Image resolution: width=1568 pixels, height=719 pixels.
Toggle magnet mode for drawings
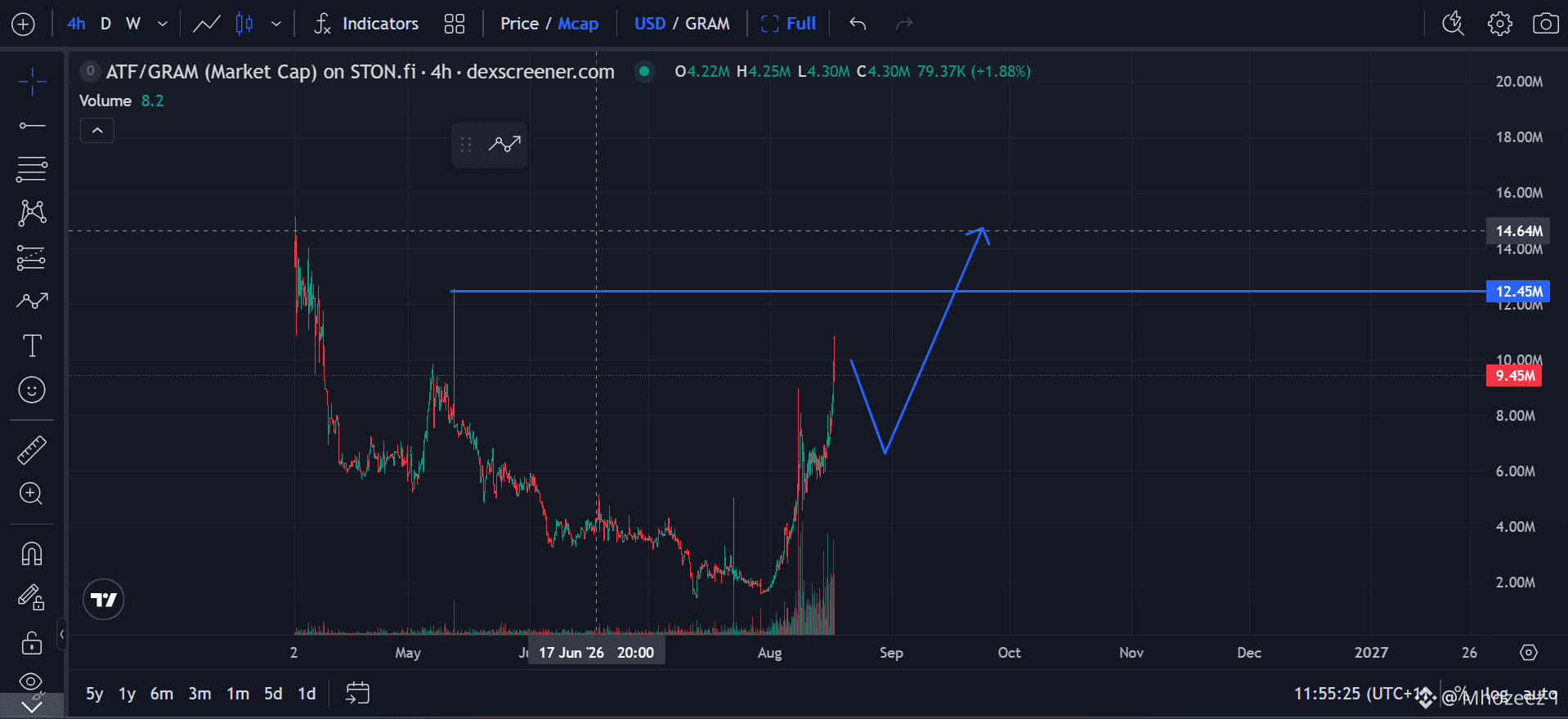[32, 554]
